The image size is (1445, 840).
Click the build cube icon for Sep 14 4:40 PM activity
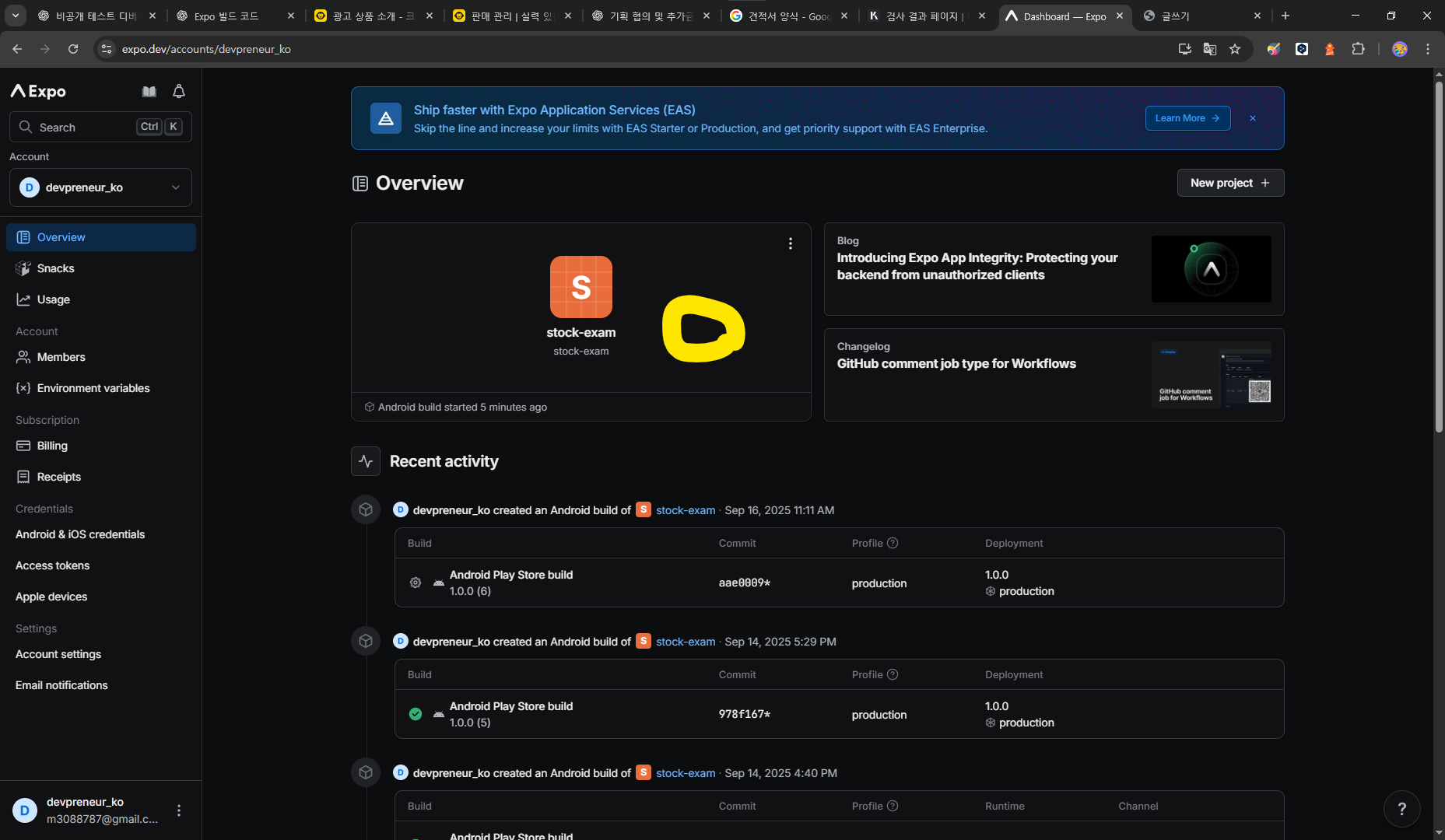pyautogui.click(x=366, y=773)
